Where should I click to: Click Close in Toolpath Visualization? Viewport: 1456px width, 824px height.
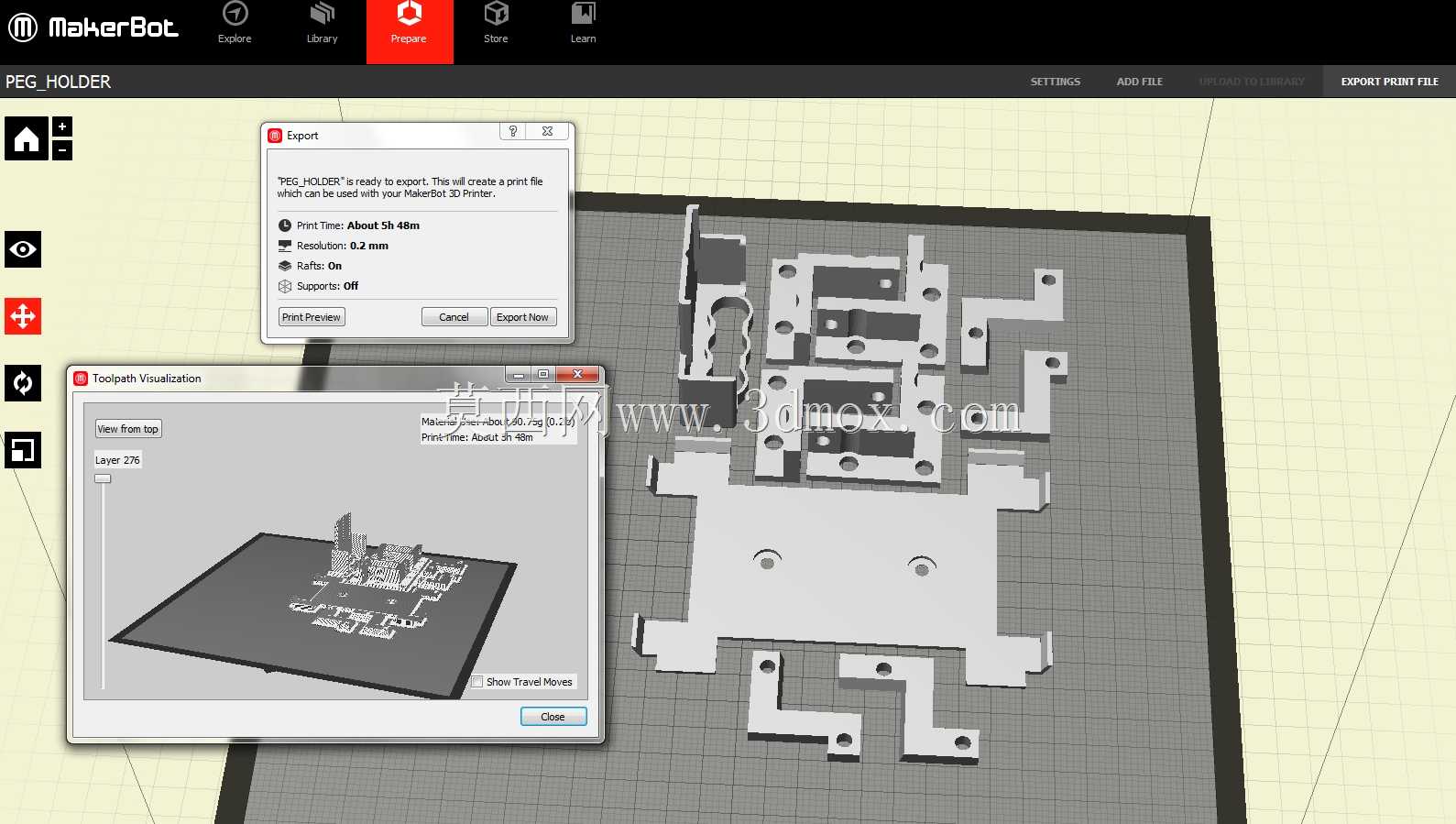[x=553, y=717]
